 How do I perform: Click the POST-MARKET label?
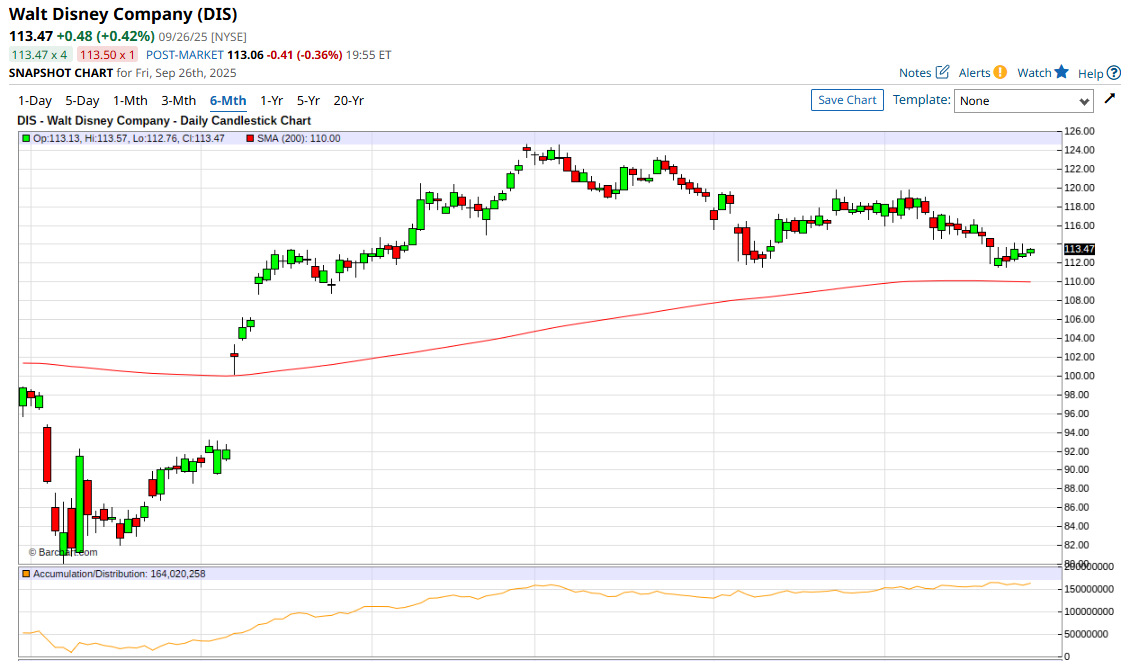(184, 55)
